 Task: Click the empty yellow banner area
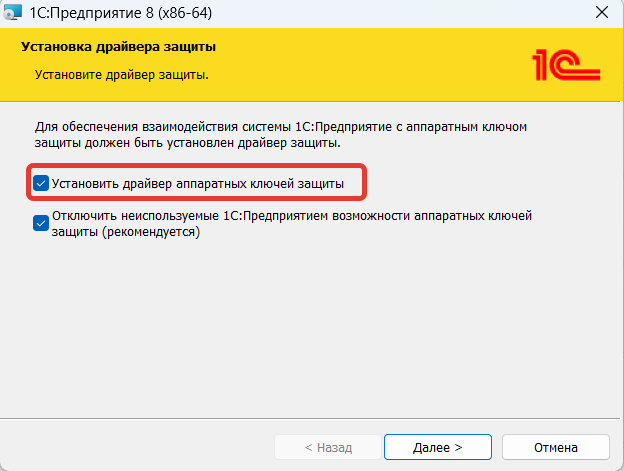(x=380, y=66)
